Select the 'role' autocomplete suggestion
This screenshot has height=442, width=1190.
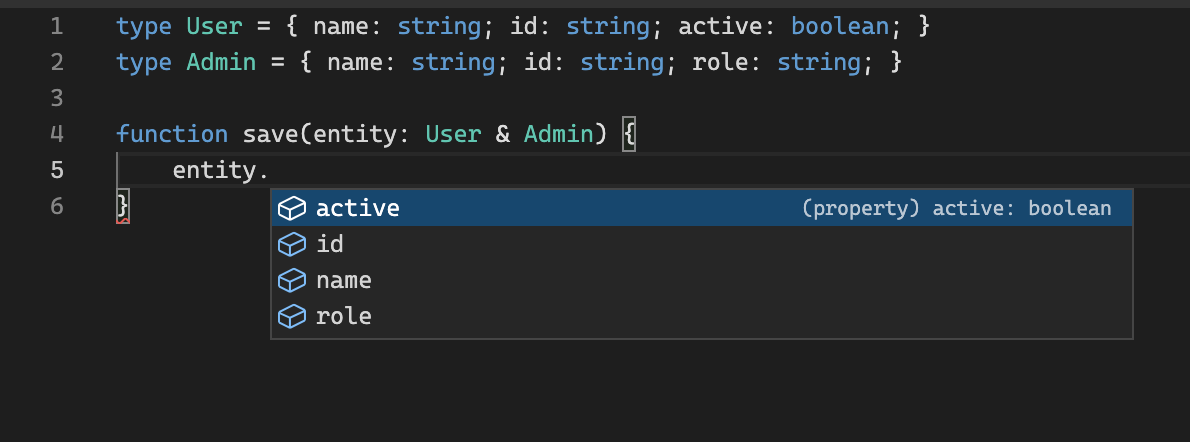[702, 316]
